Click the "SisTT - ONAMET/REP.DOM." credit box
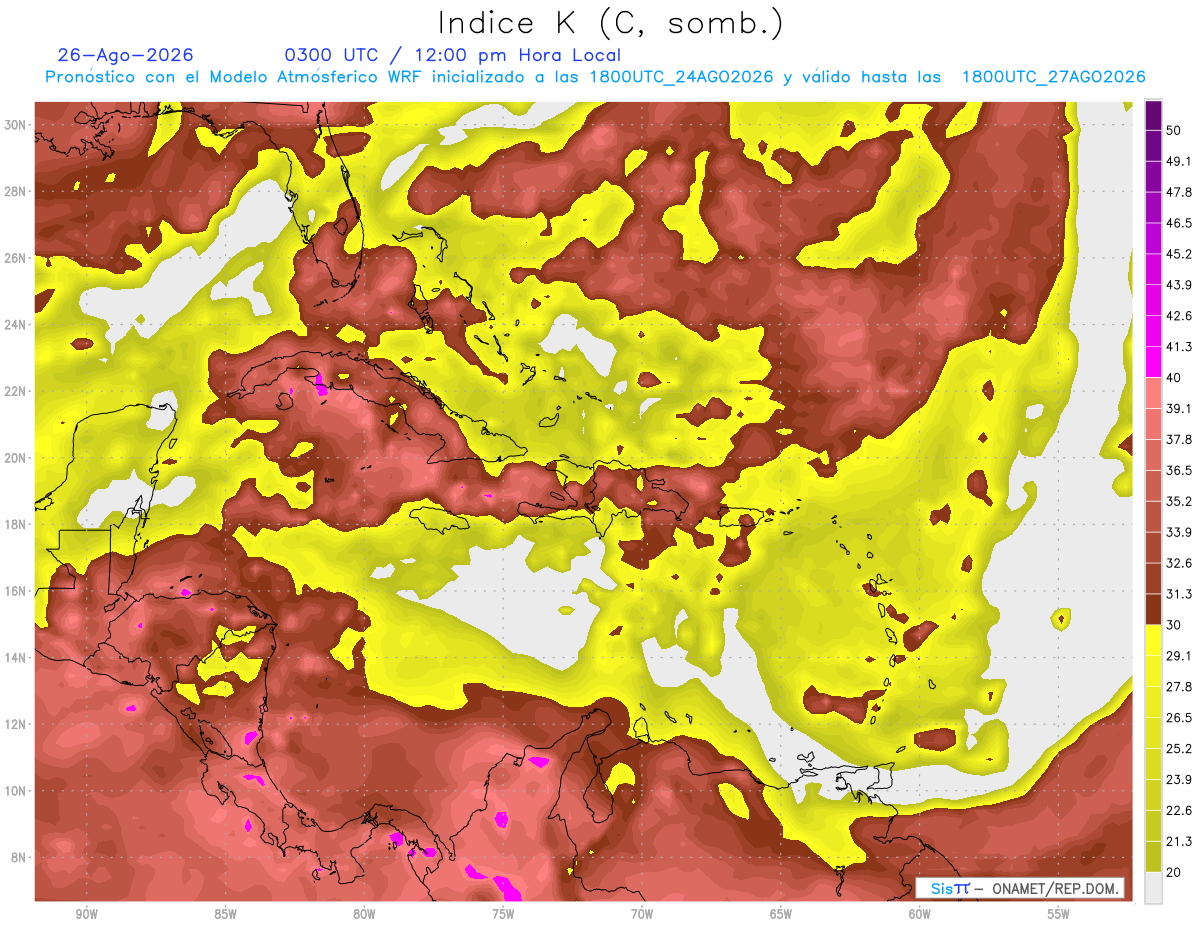Image resolution: width=1200 pixels, height=927 pixels. click(x=1020, y=888)
